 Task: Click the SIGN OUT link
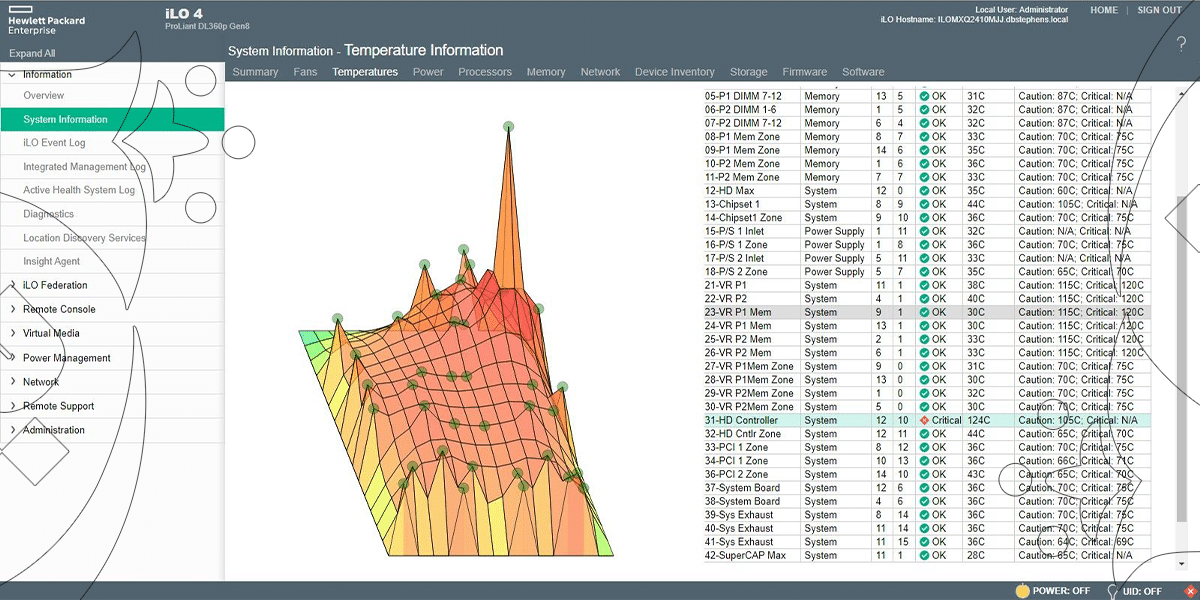tap(1159, 10)
